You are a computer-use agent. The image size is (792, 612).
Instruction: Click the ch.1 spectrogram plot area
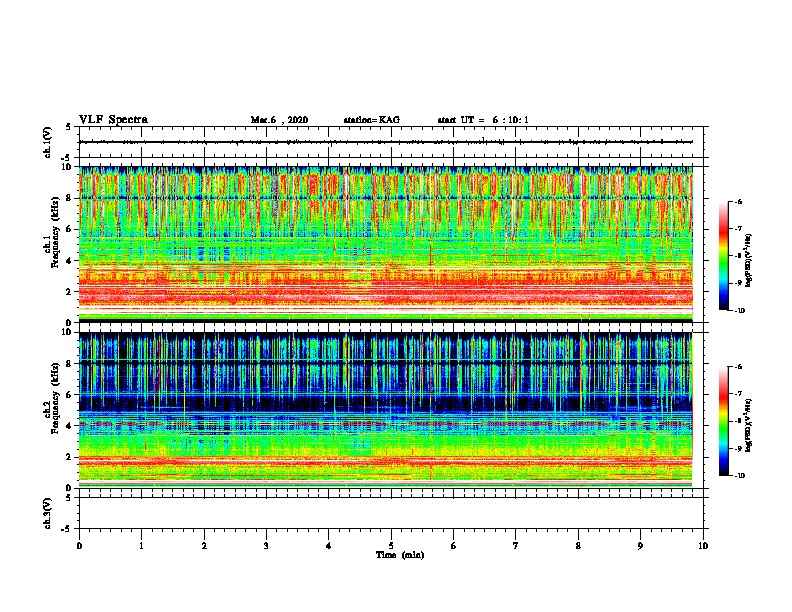tap(386, 244)
